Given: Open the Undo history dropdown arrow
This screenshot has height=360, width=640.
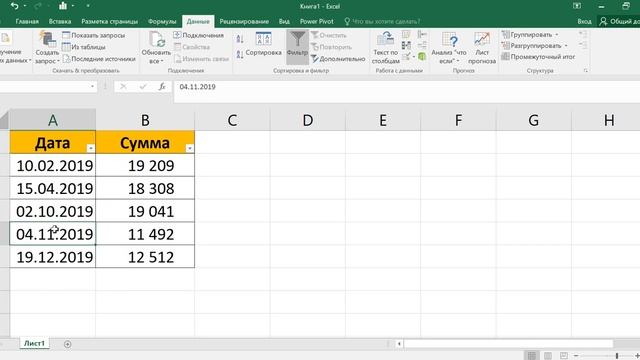Looking at the screenshot, I should 24,6.
